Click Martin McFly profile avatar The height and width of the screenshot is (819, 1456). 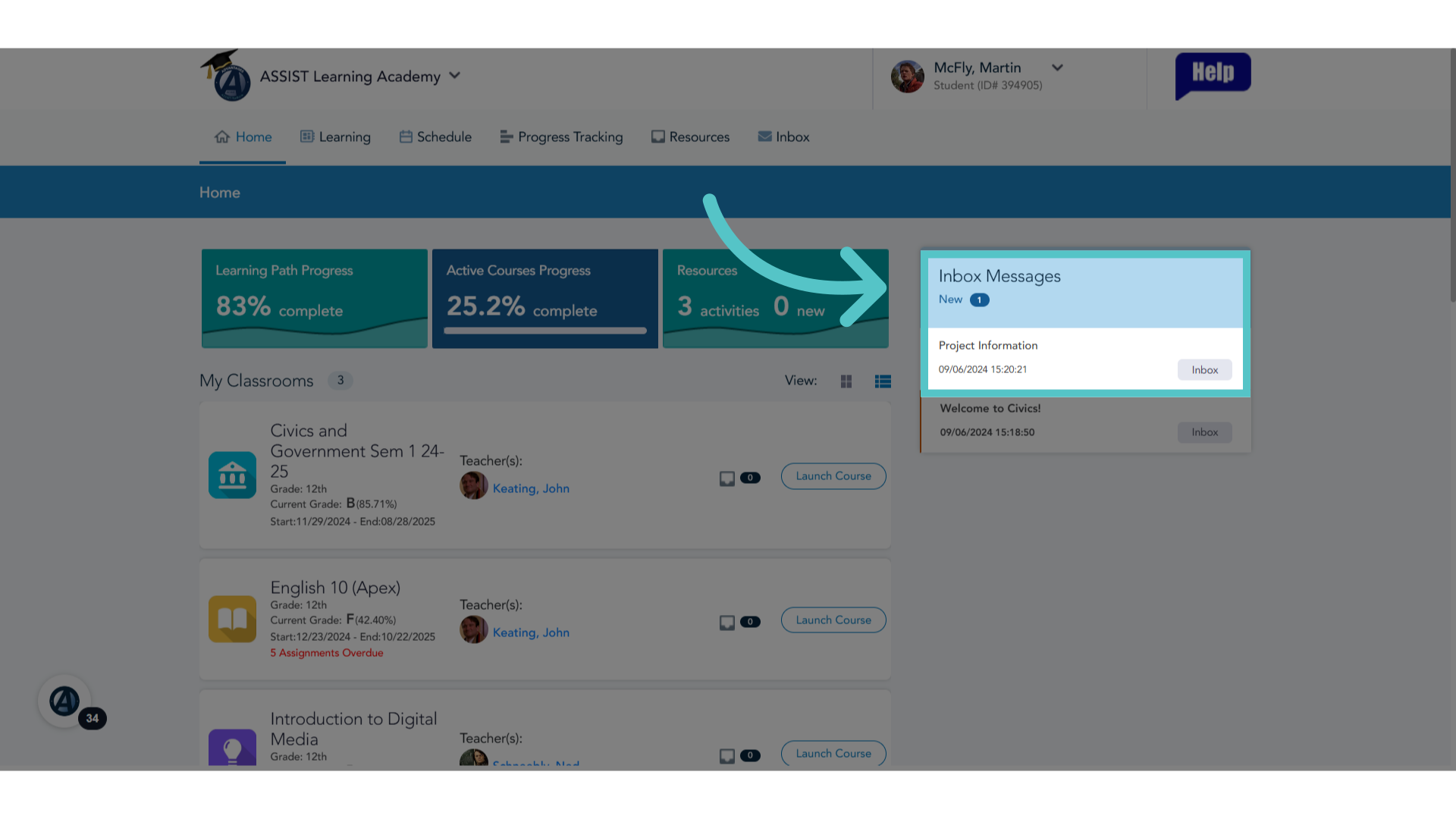click(907, 77)
